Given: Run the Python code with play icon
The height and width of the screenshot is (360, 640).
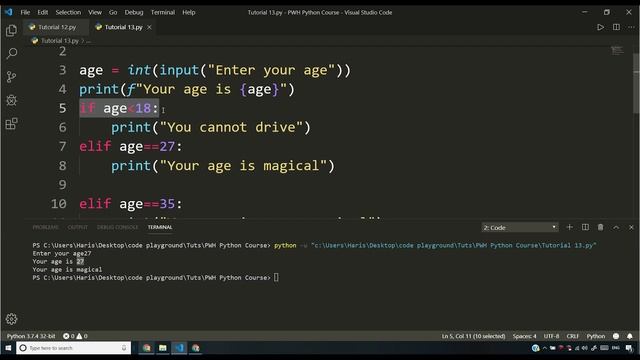Looking at the screenshot, I should (x=600, y=27).
